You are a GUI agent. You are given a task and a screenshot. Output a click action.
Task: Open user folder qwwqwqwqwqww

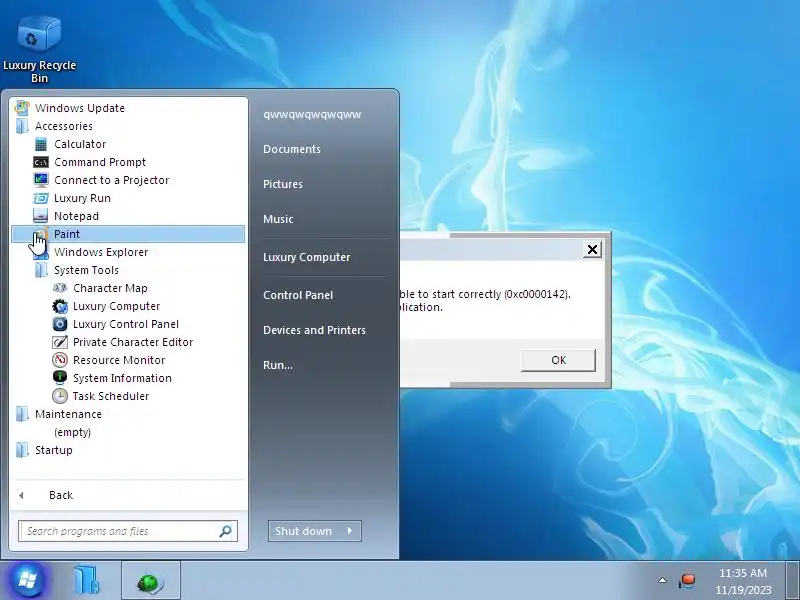pyautogui.click(x=312, y=114)
